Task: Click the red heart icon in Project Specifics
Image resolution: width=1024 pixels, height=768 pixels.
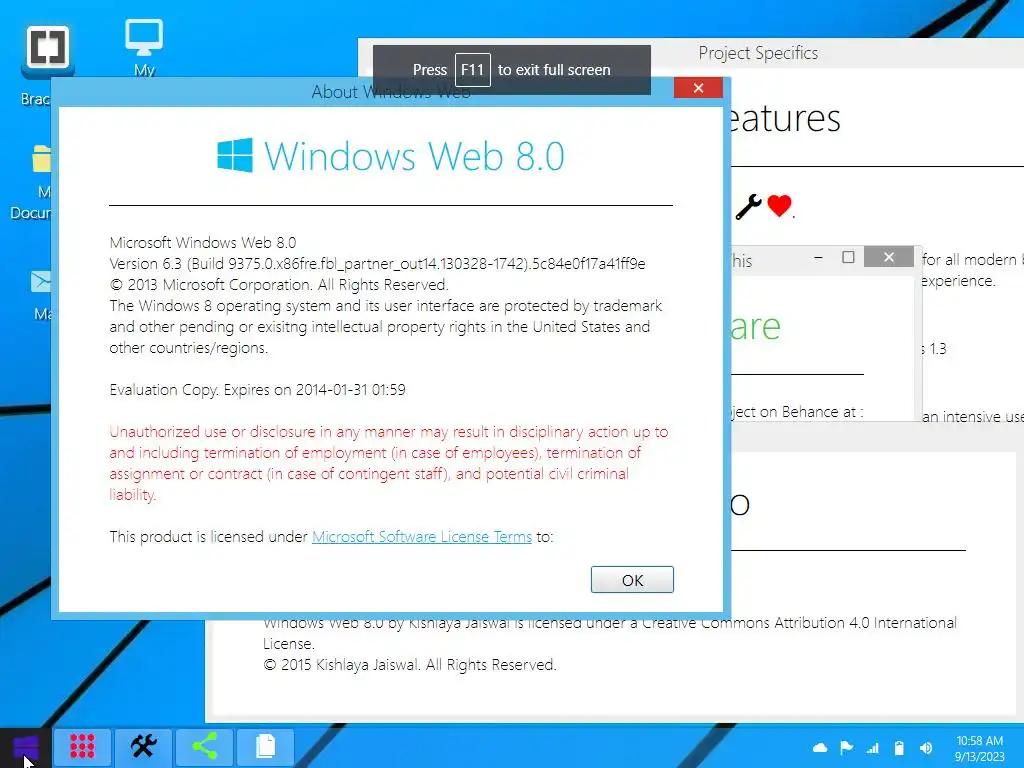Action: [779, 206]
